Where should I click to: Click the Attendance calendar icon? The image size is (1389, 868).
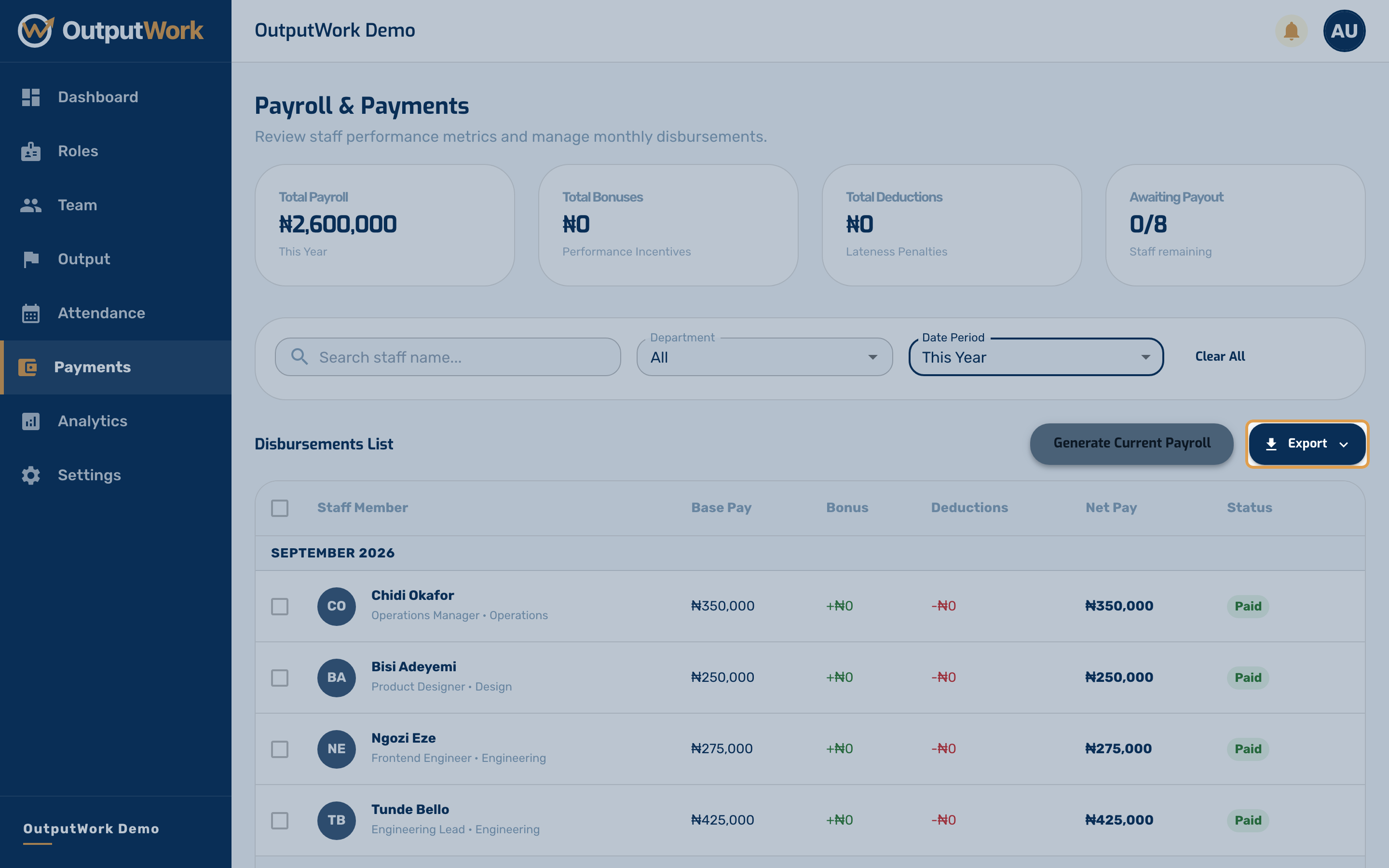tap(31, 313)
